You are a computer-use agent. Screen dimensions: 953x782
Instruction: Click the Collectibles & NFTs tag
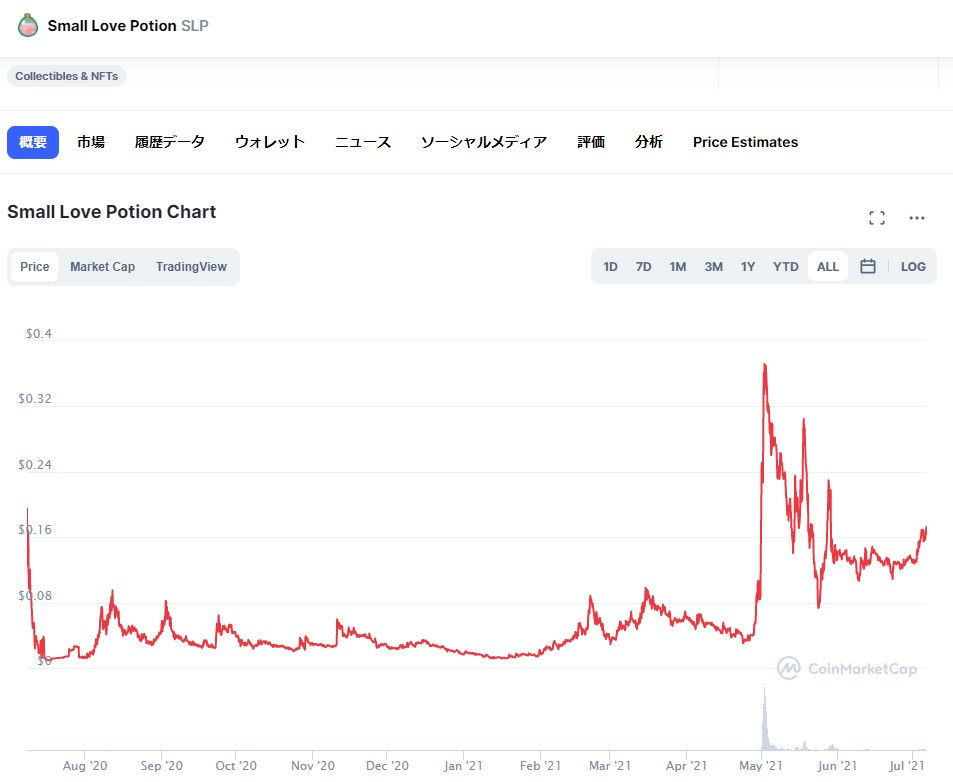tap(66, 76)
